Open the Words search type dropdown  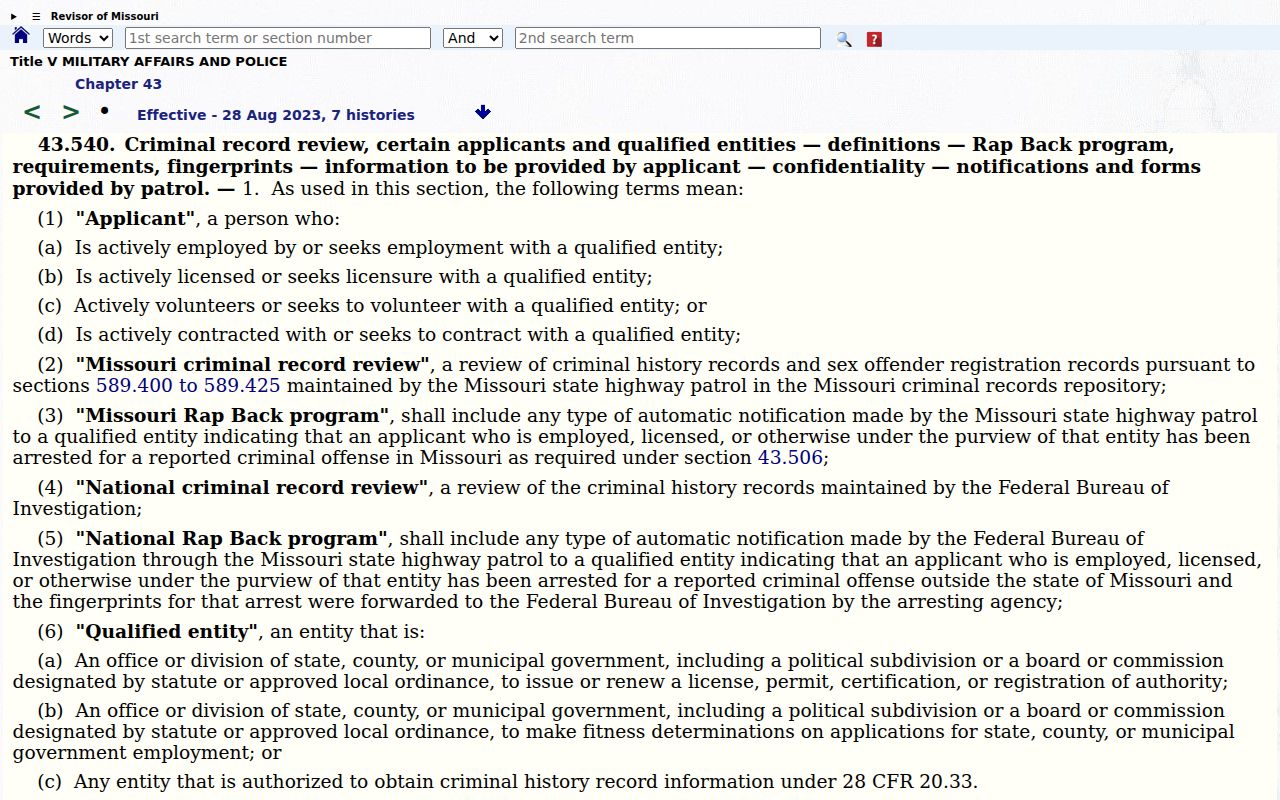point(78,38)
